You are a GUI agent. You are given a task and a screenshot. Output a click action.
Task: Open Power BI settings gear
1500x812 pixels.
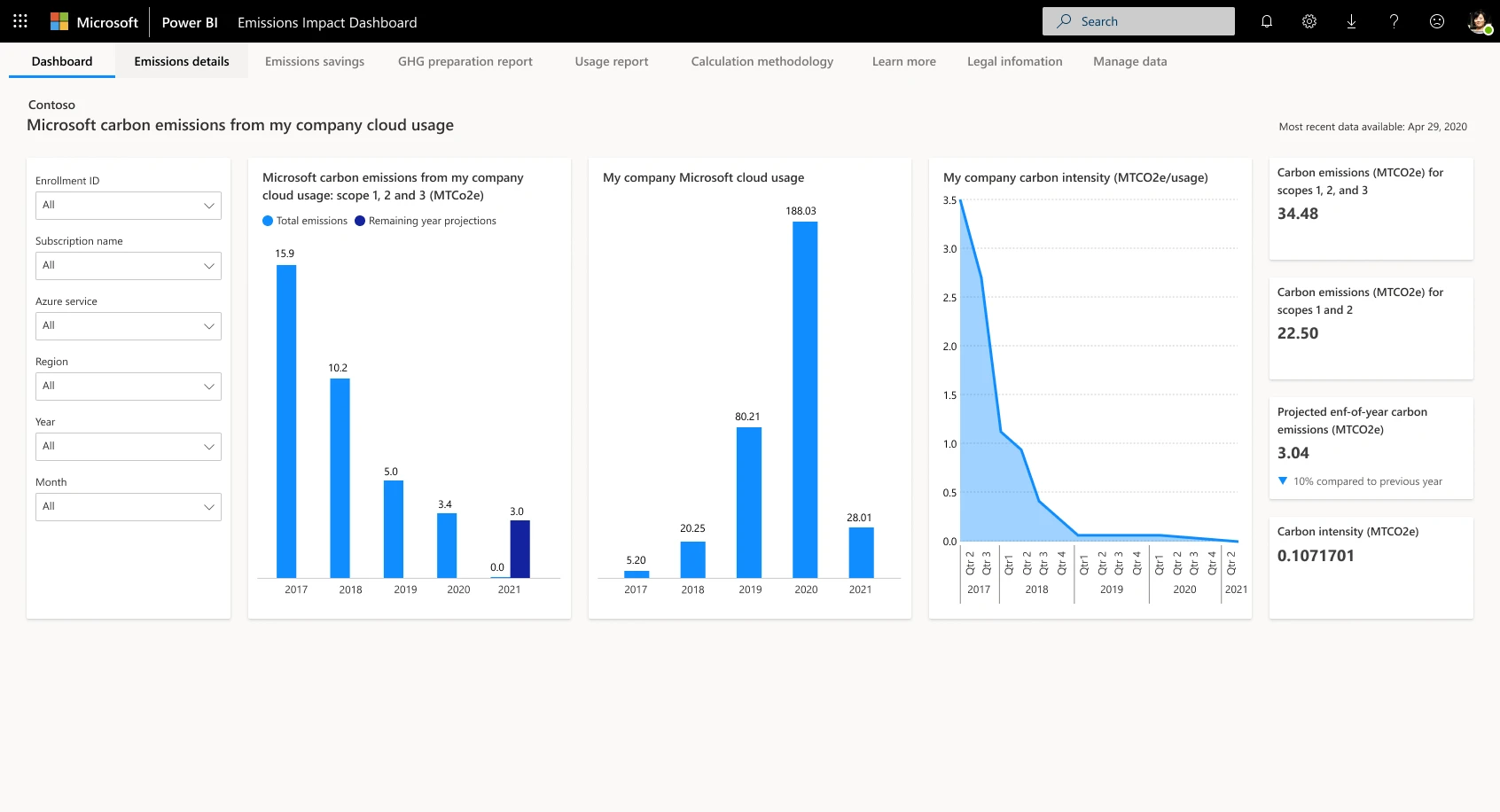(1309, 21)
